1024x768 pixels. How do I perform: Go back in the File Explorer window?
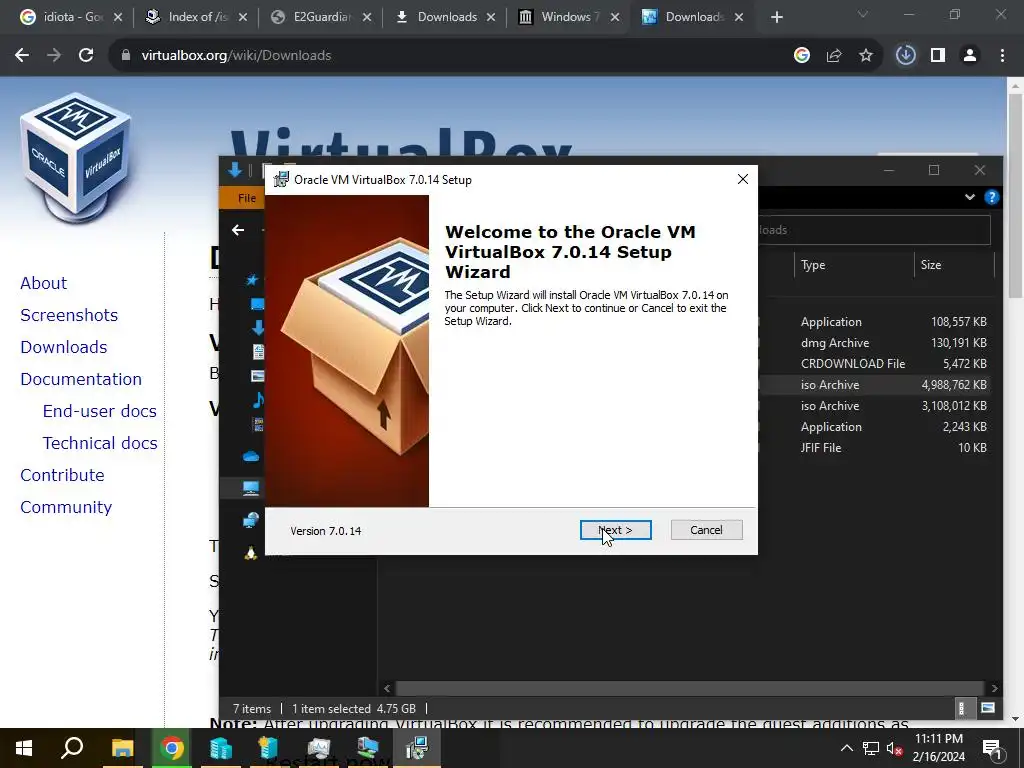(238, 230)
